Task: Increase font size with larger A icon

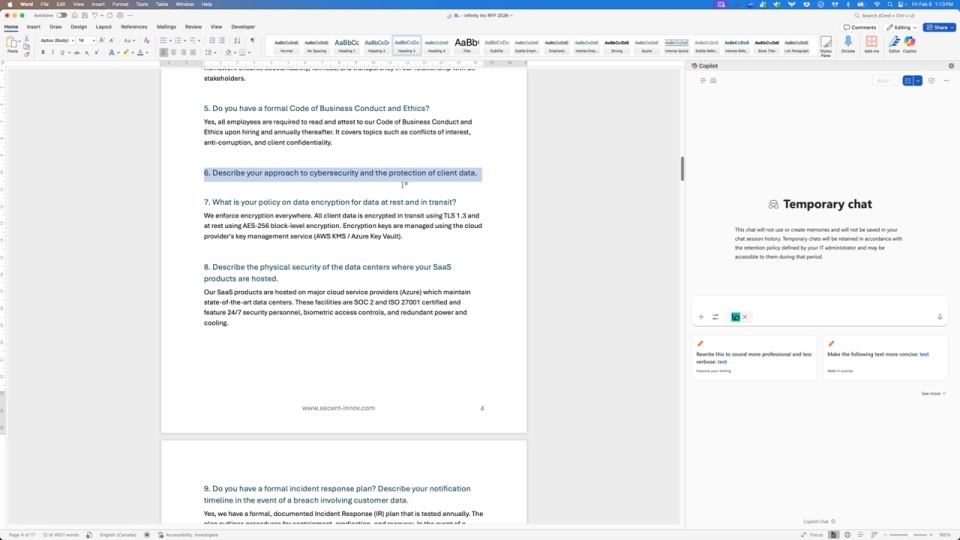Action: point(102,40)
